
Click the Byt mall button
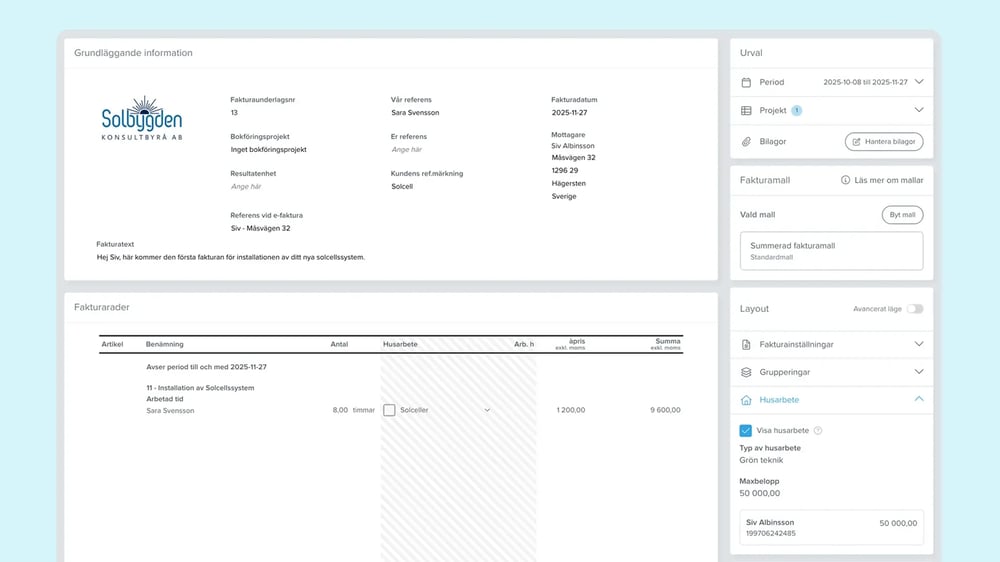pos(902,215)
